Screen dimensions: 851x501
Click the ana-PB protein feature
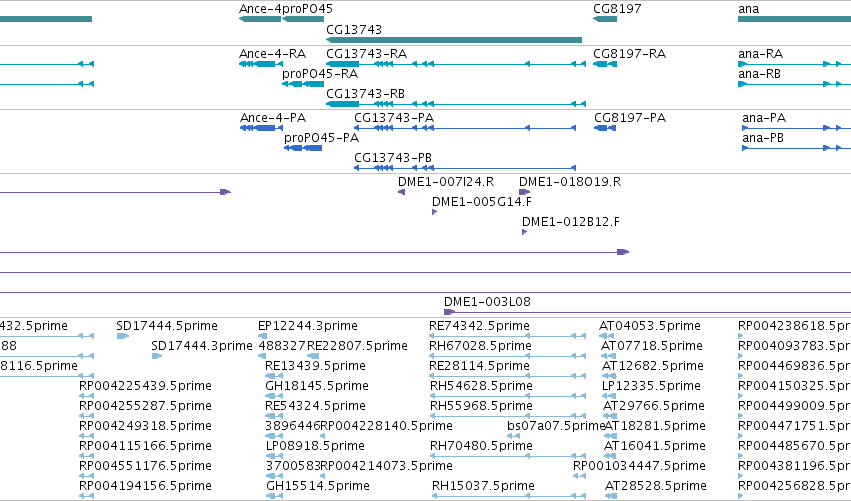pyautogui.click(x=796, y=148)
